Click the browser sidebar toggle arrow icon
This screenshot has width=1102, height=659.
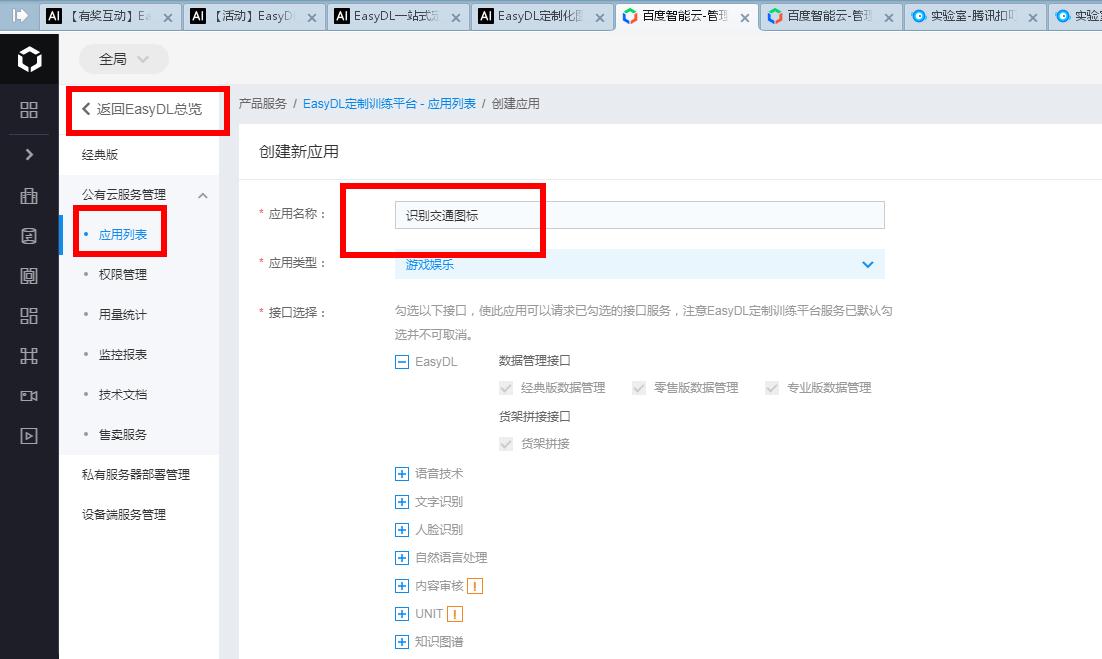[20, 15]
